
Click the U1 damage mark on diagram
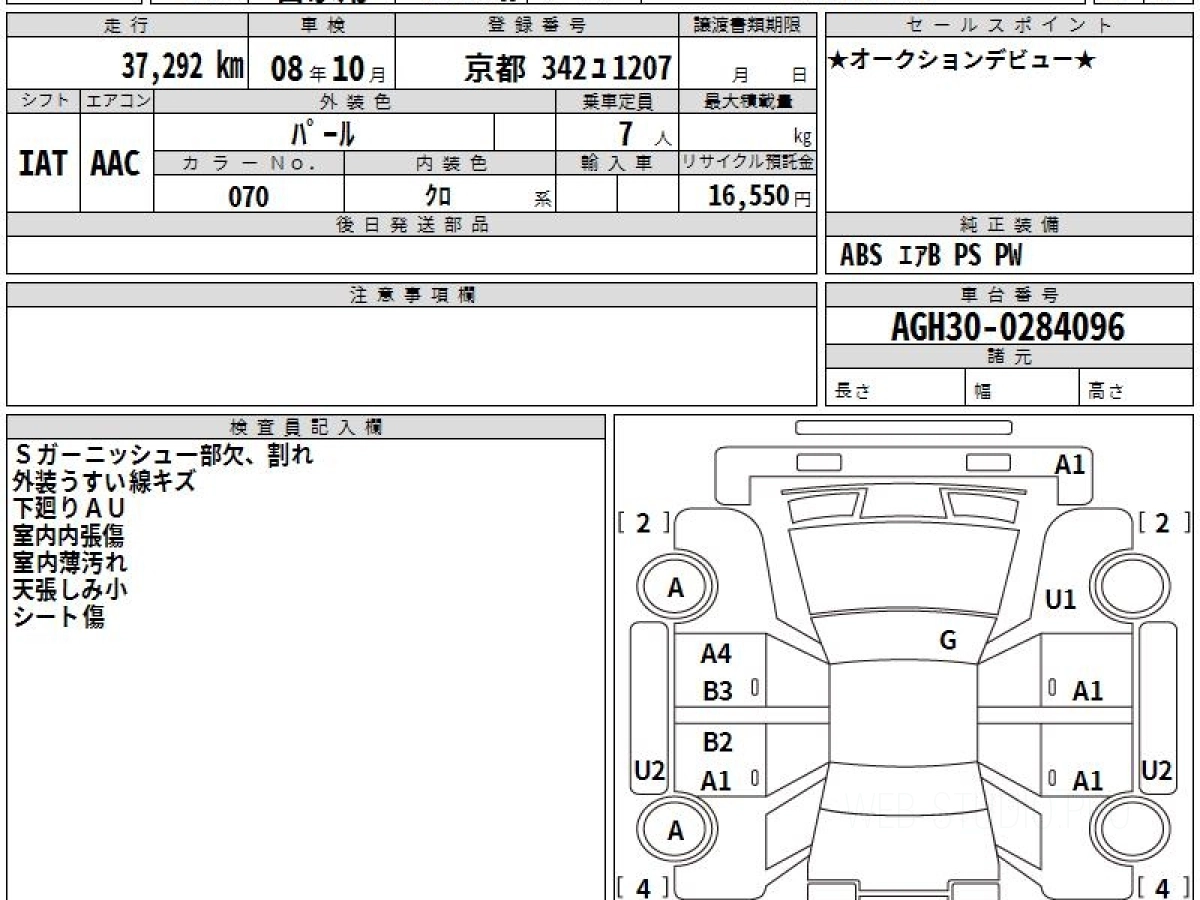coord(1061,600)
